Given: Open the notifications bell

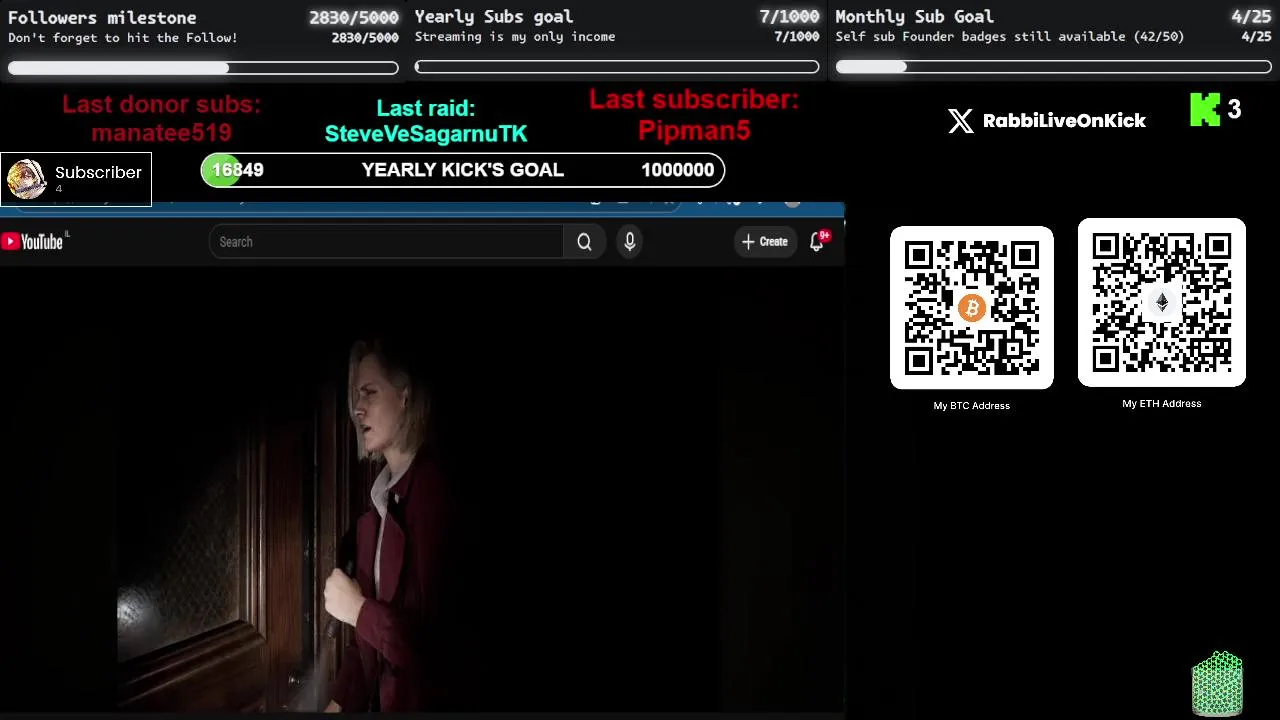Looking at the screenshot, I should (817, 241).
